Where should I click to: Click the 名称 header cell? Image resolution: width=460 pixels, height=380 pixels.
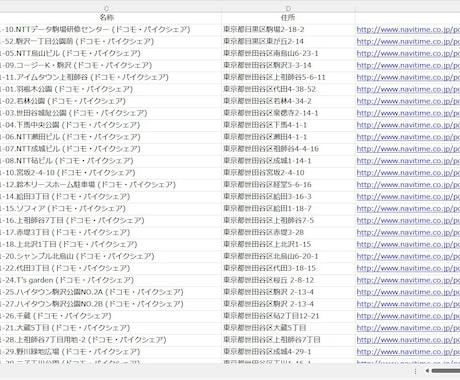[x=107, y=17]
